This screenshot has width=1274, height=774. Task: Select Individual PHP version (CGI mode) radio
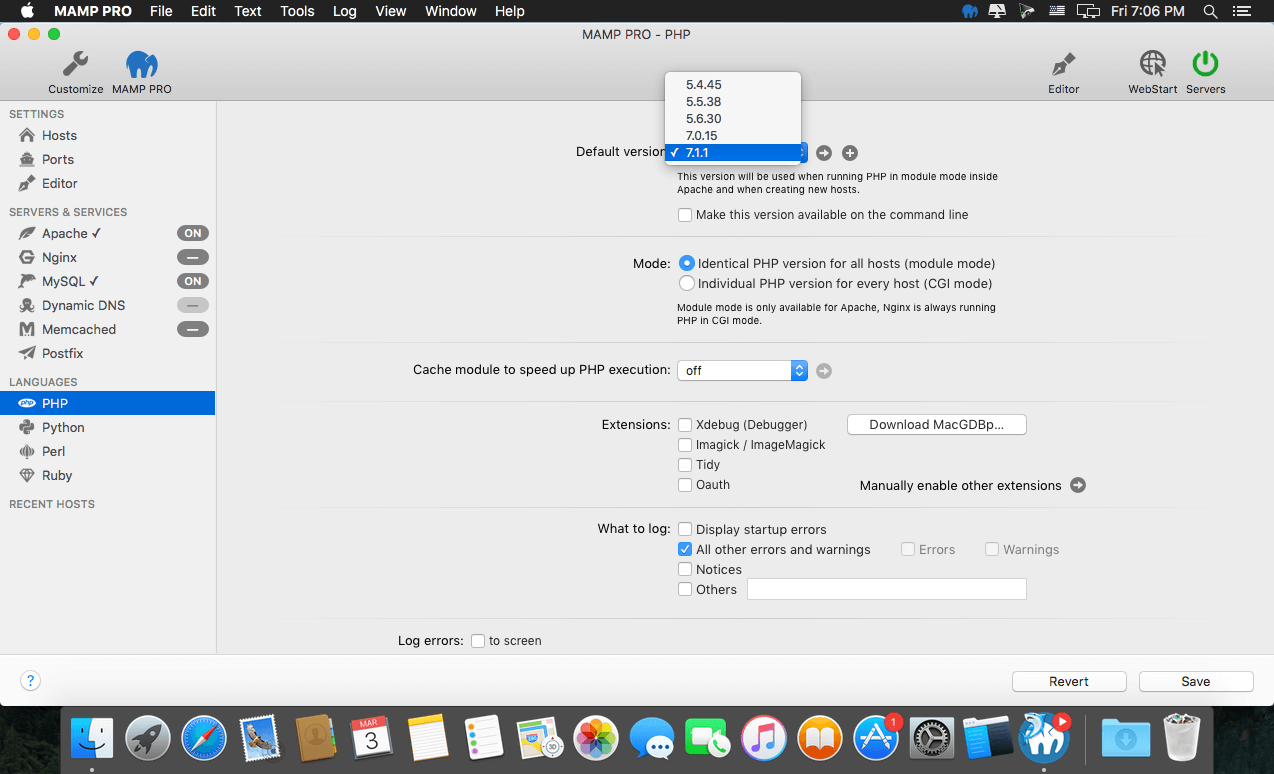click(x=686, y=283)
